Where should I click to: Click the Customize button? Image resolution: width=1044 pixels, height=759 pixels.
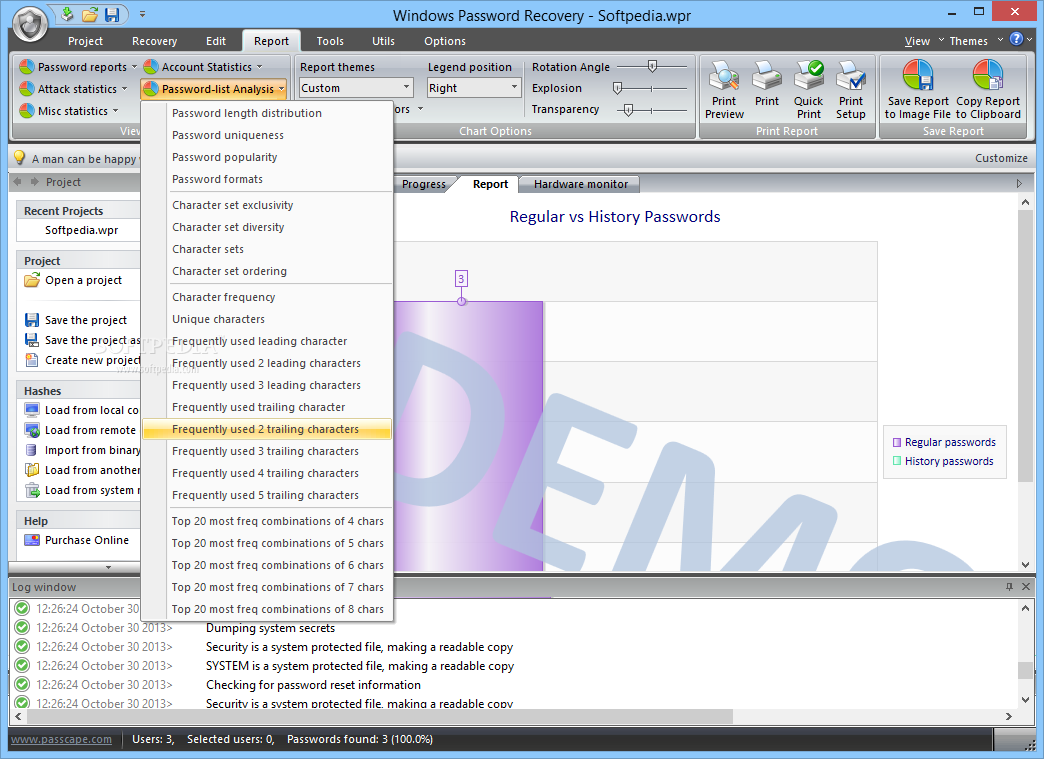tap(1001, 158)
